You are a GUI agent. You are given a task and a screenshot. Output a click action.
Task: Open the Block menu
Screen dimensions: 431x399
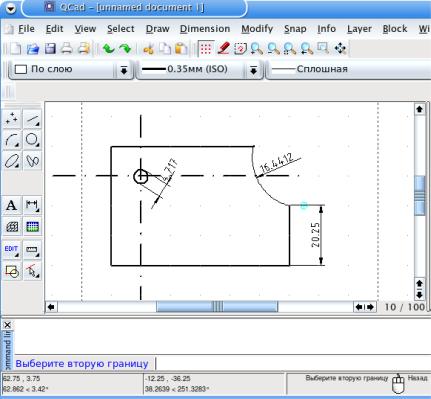395,29
